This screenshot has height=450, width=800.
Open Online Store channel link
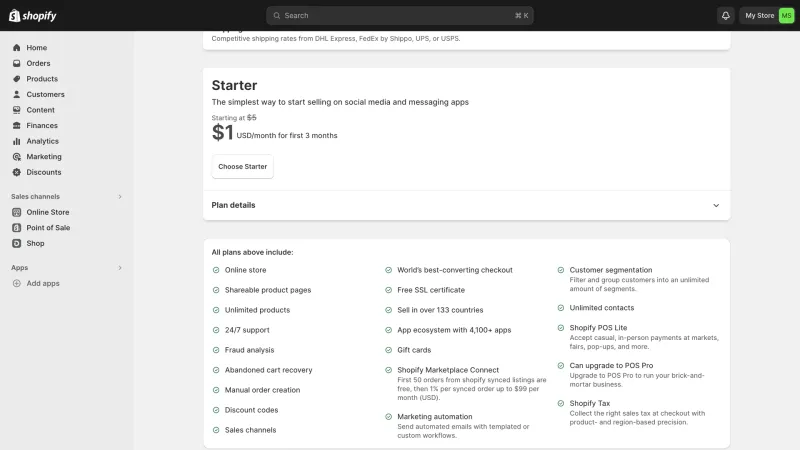pos(47,212)
